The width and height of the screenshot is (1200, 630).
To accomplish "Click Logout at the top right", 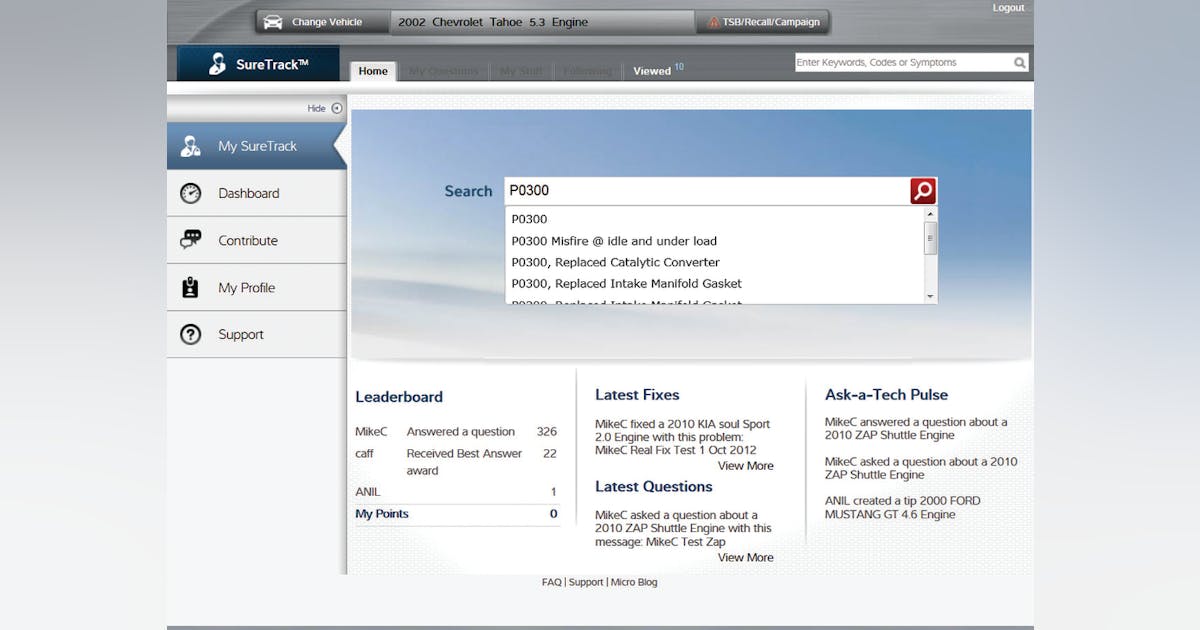I will click(1008, 7).
